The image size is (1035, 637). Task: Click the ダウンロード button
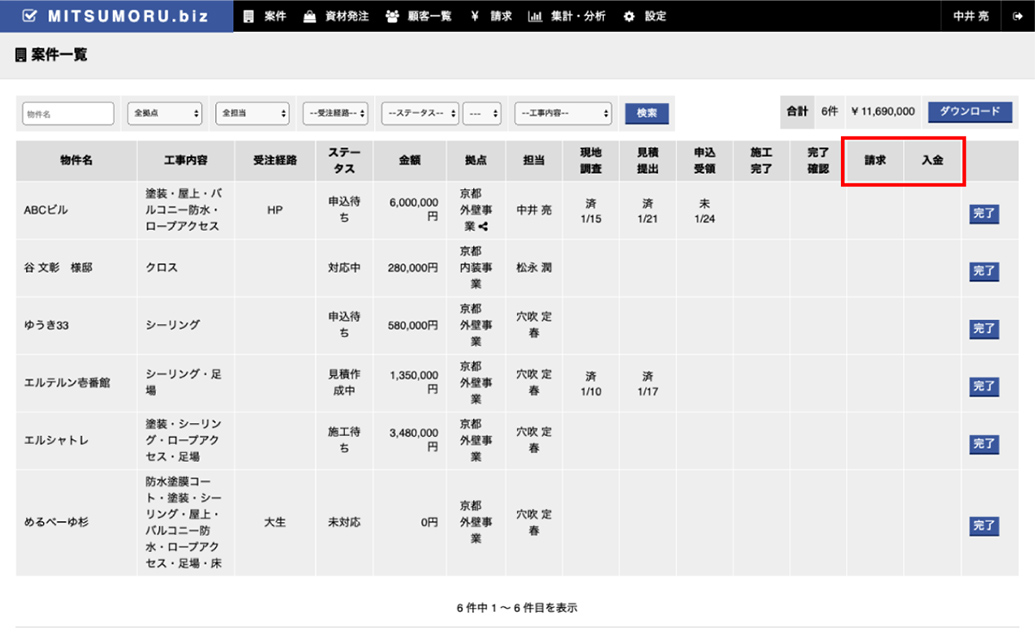point(970,112)
